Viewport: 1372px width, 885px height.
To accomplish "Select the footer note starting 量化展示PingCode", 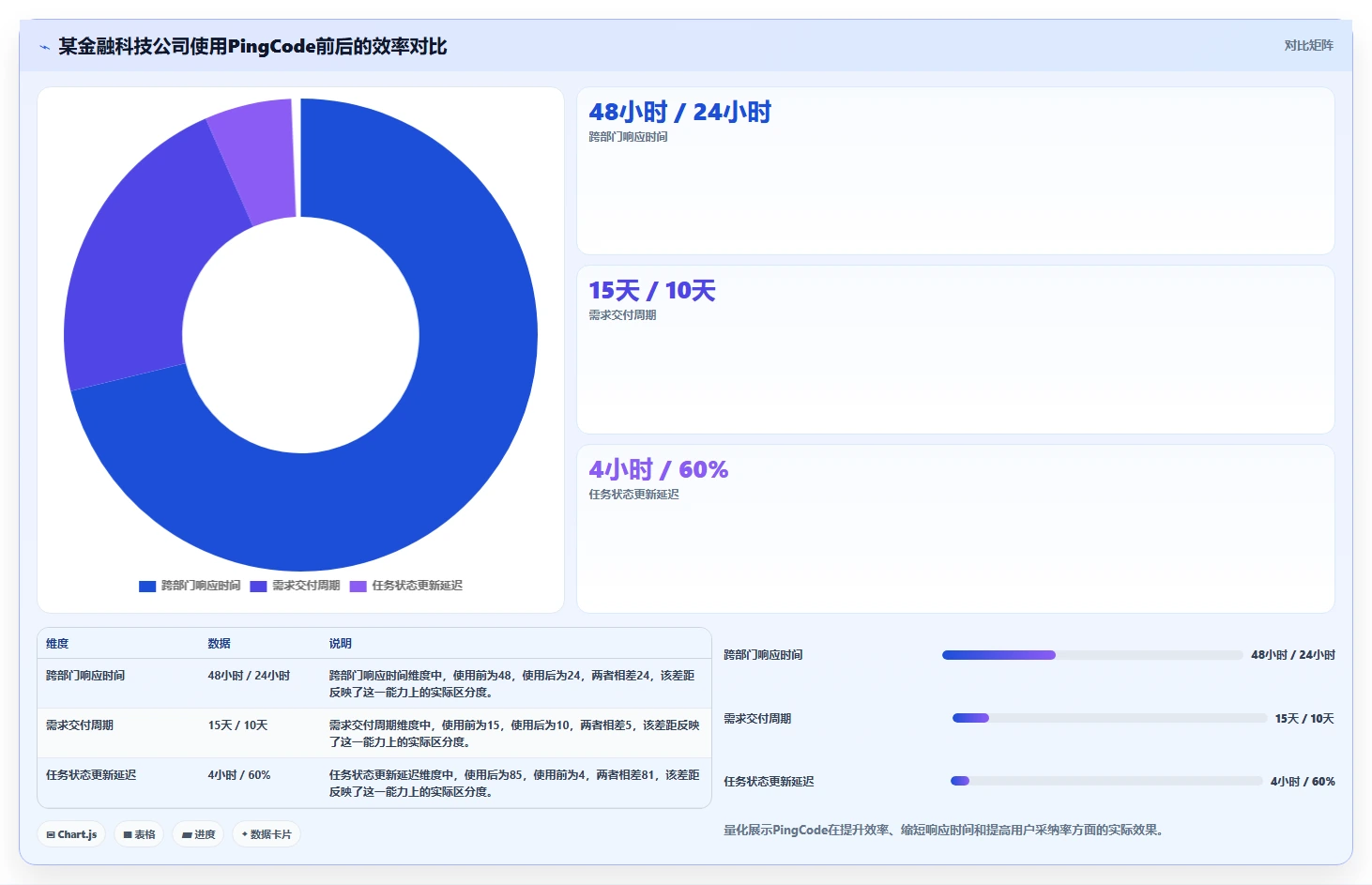I will 943,830.
